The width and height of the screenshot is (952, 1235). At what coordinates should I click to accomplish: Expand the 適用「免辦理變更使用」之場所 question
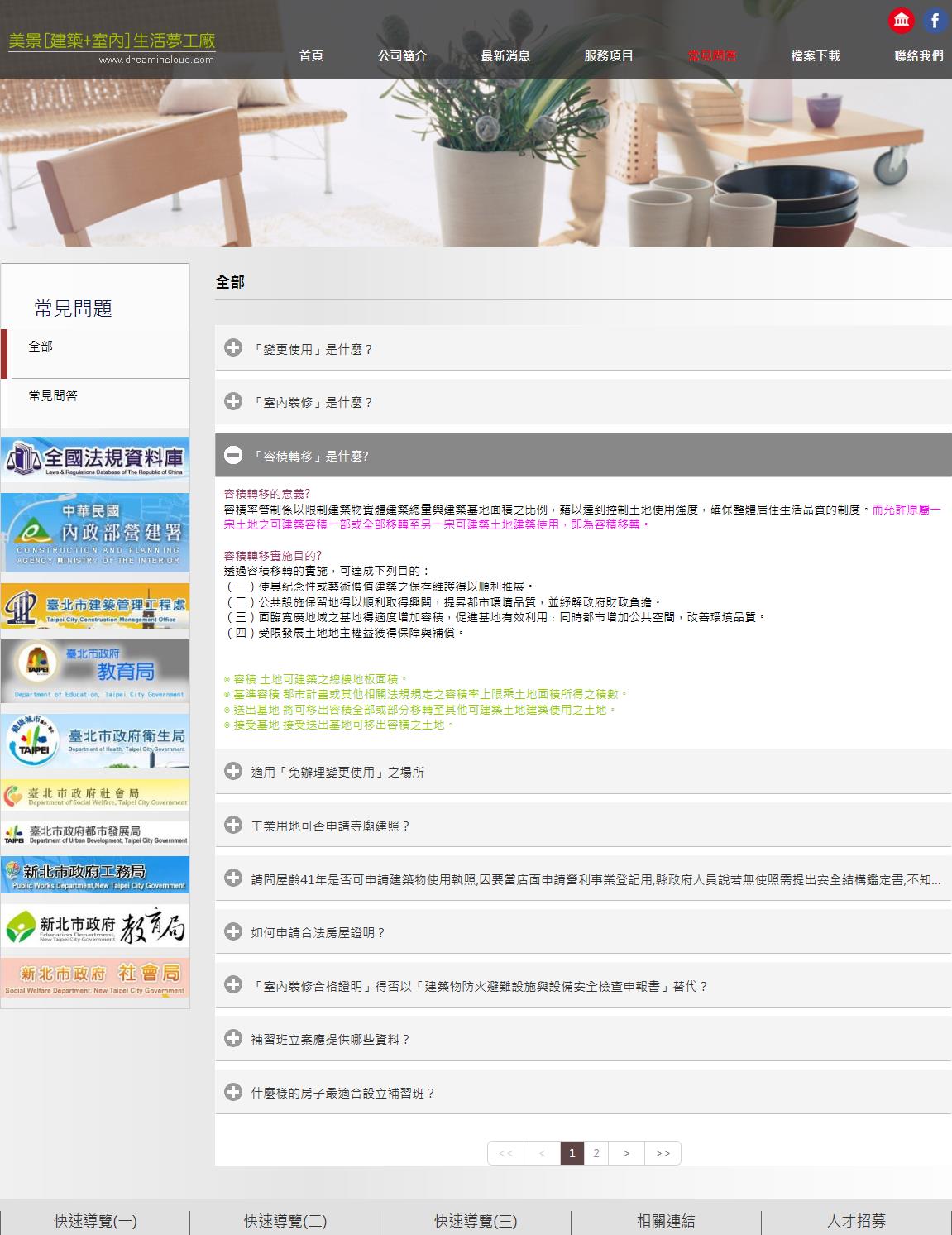point(583,772)
